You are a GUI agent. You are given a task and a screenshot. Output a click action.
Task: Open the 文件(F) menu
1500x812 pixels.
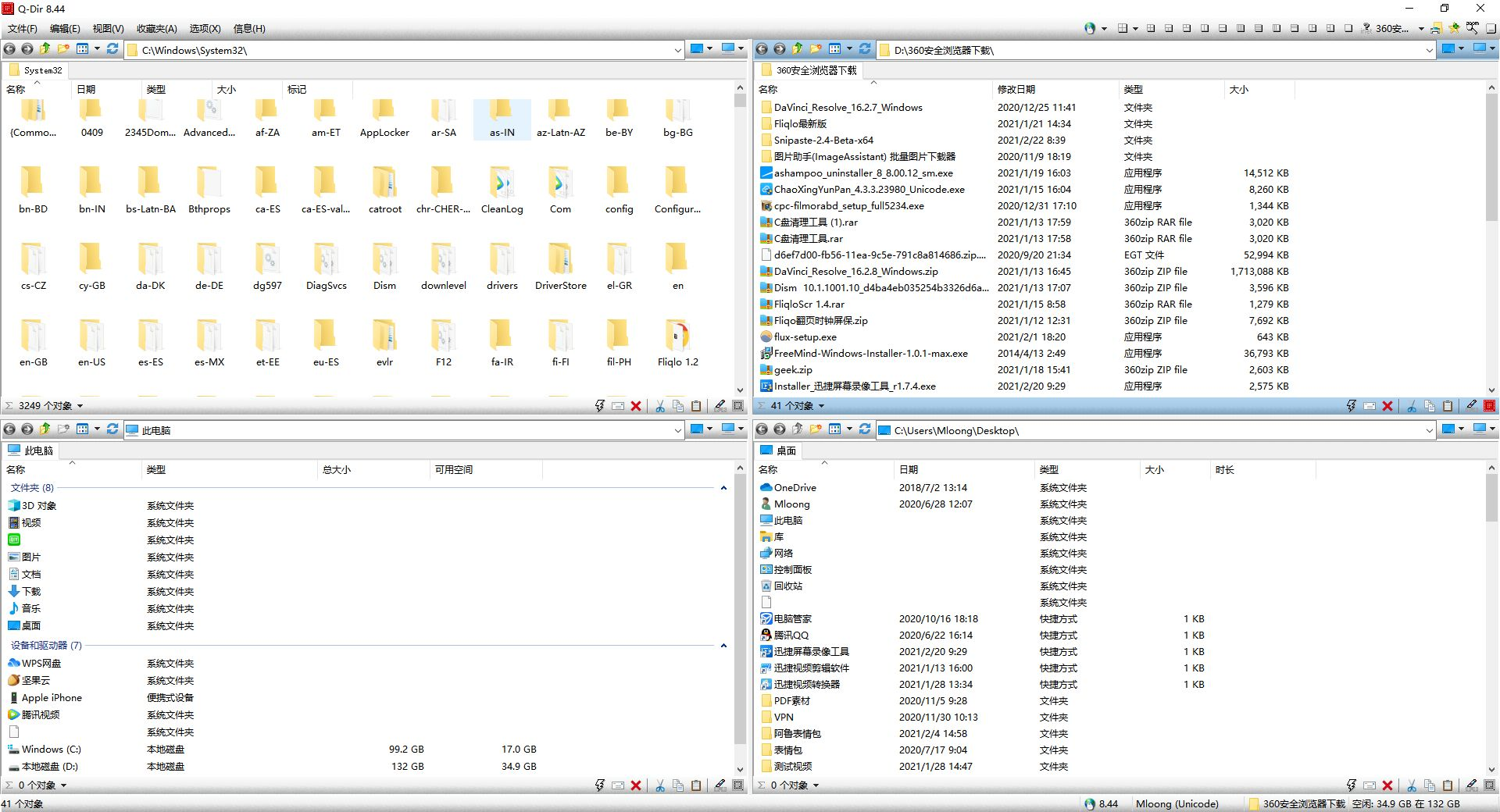(x=23, y=29)
